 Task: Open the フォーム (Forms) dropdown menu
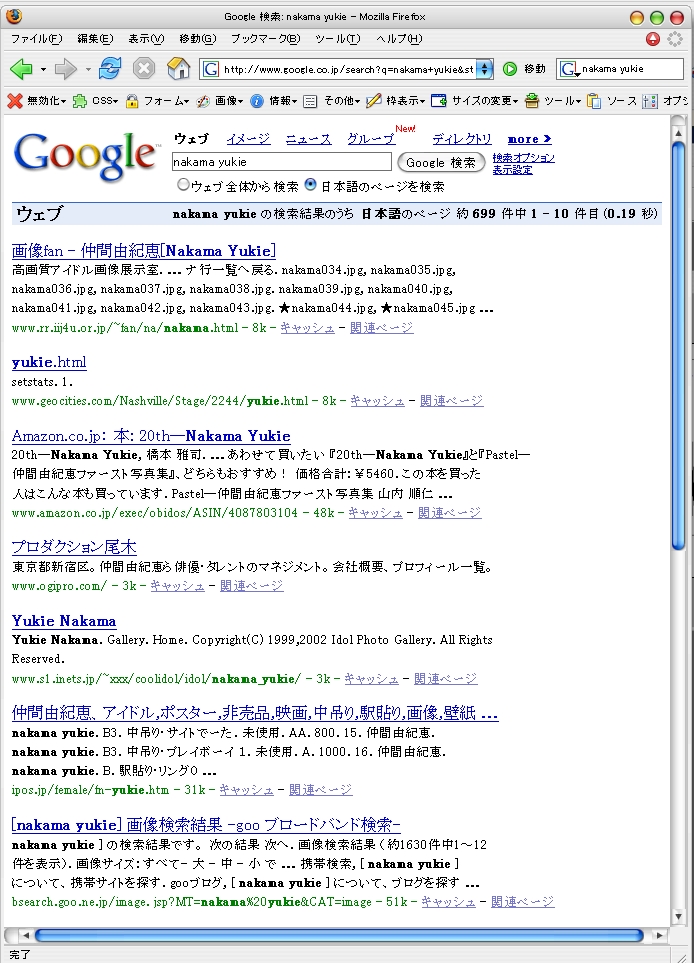tap(158, 101)
